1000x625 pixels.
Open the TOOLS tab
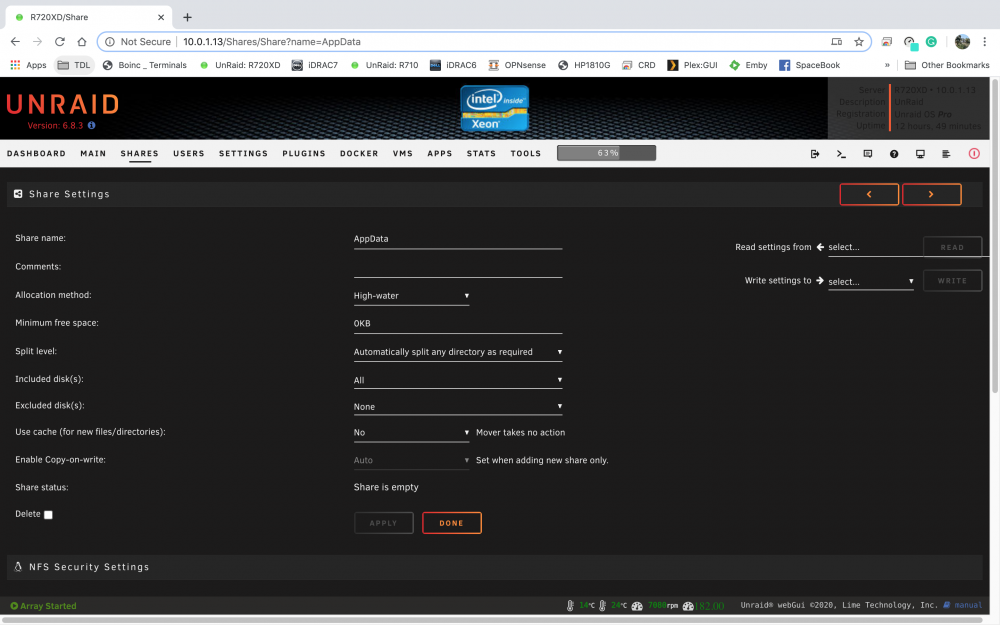[526, 154]
